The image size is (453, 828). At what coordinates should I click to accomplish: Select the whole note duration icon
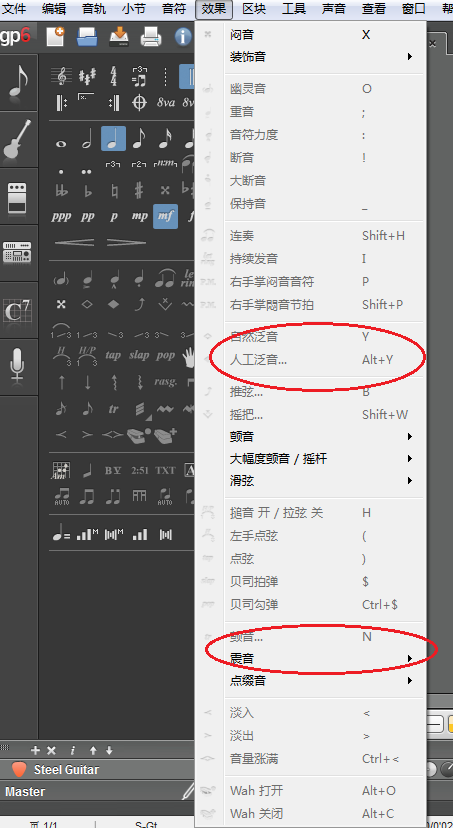point(61,144)
